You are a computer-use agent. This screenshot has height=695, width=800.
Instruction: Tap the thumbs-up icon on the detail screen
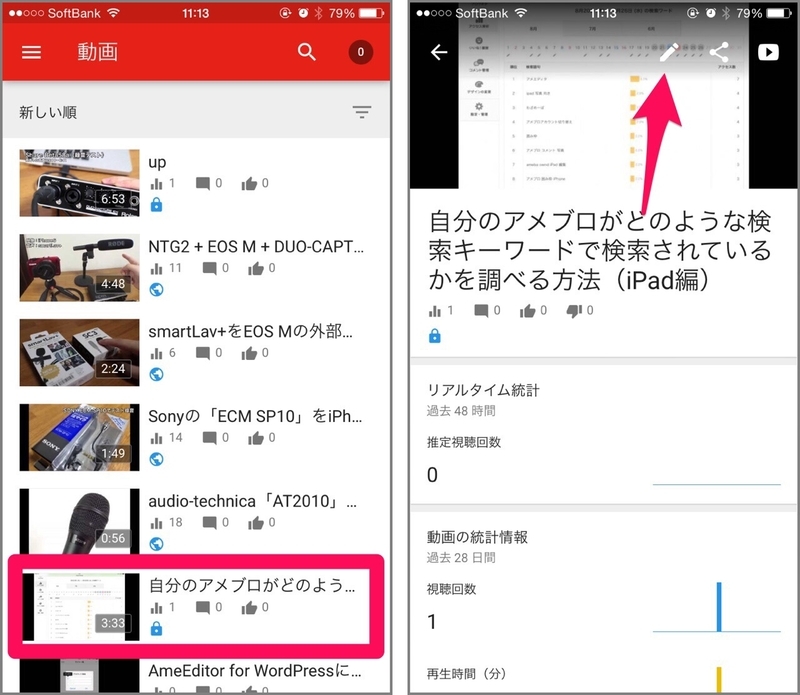(x=527, y=311)
